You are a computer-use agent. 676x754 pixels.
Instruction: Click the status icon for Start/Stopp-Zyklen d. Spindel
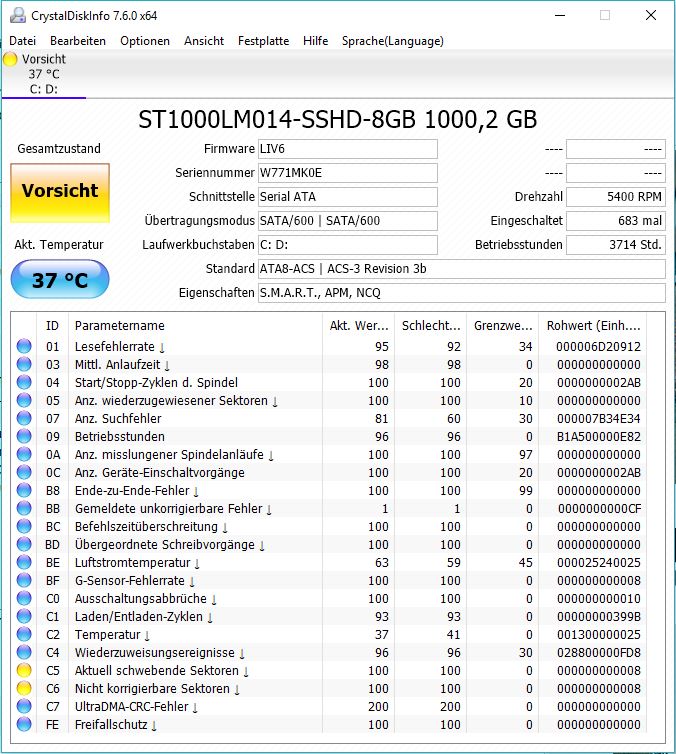(x=24, y=382)
